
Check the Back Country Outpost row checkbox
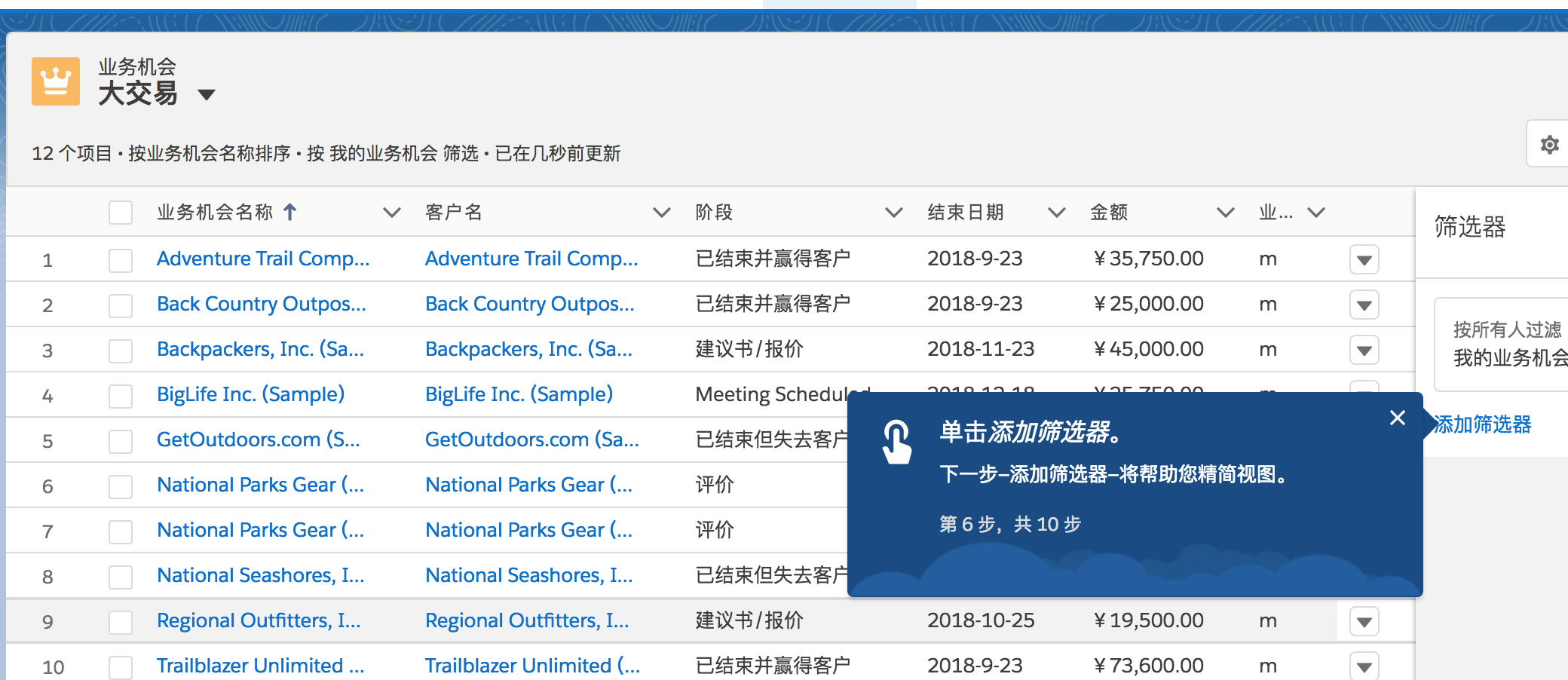tap(121, 305)
